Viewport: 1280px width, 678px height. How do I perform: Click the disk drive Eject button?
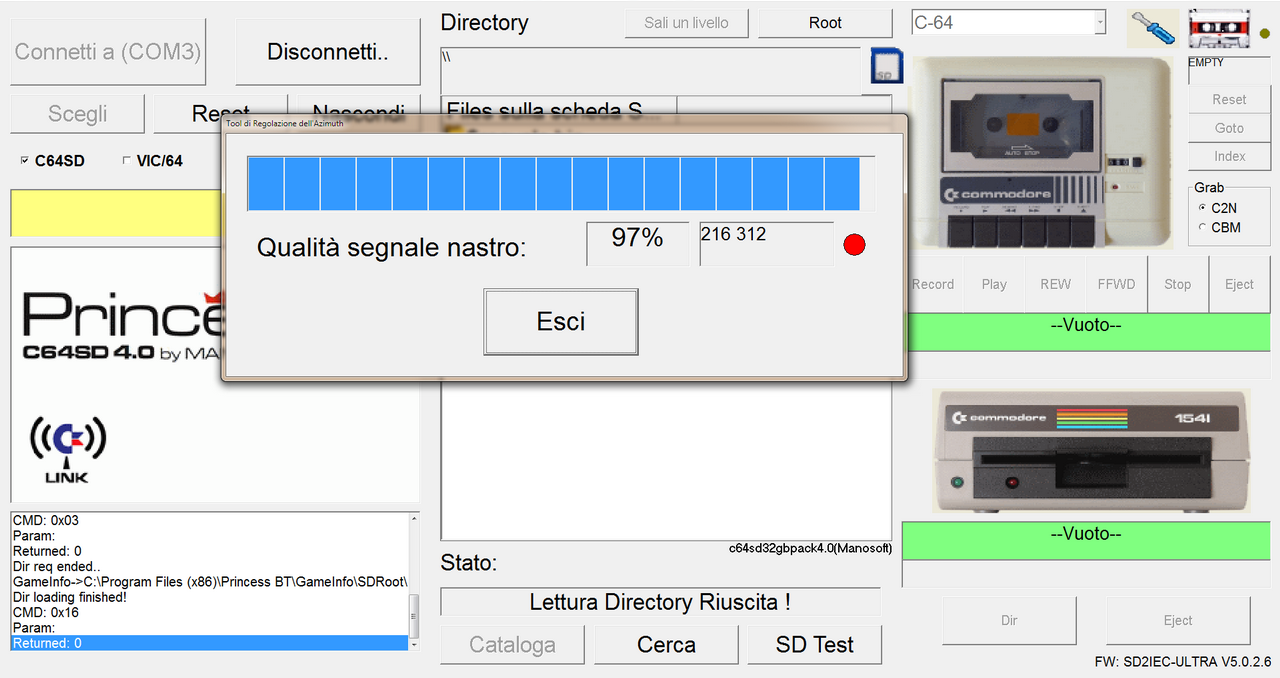(x=1178, y=620)
